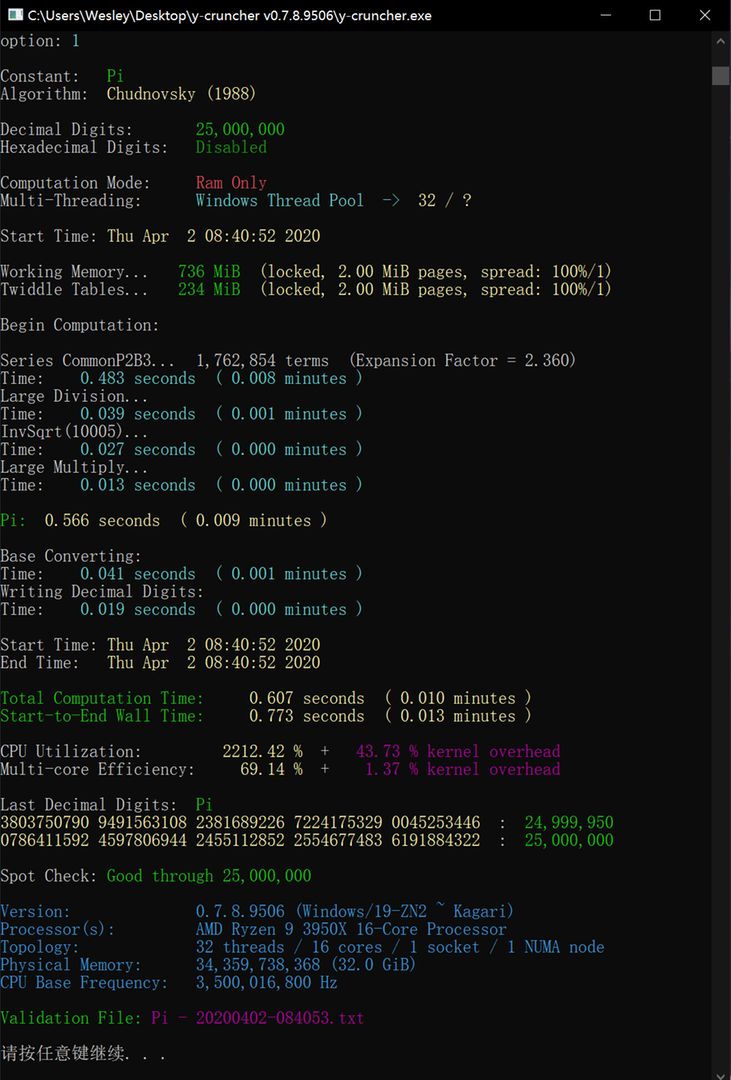This screenshot has width=731, height=1080.
Task: Click 'Expansion Factor = 2.360' text
Action: (462, 360)
